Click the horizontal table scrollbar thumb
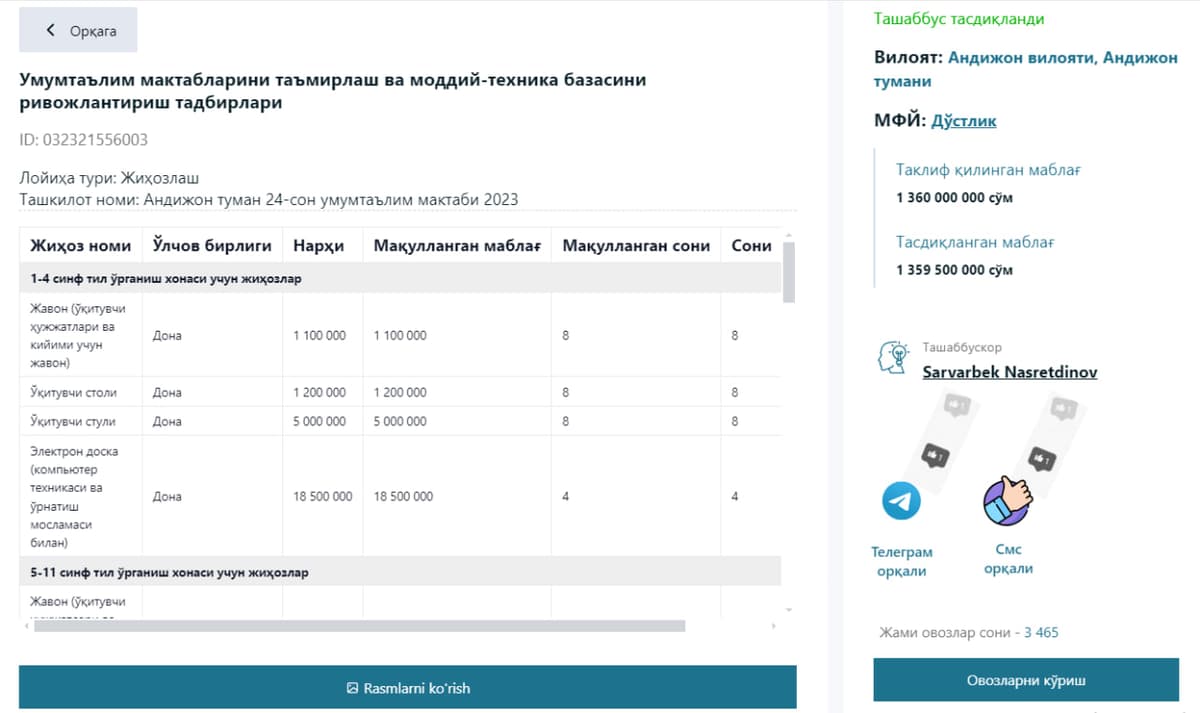Viewport: 1200px width, 713px height. click(x=360, y=626)
